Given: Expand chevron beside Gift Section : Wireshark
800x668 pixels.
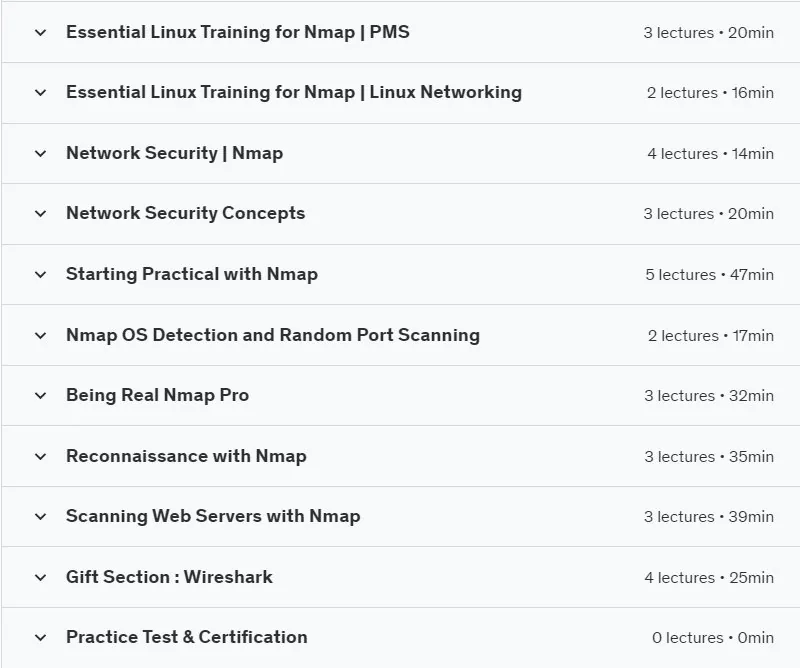Looking at the screenshot, I should tap(40, 578).
